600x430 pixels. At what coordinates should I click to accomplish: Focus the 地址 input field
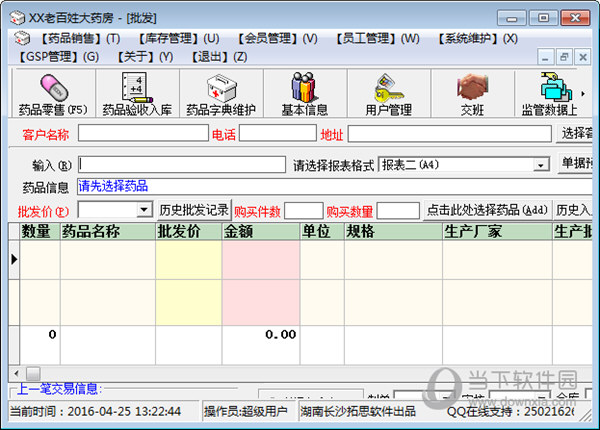(x=450, y=134)
